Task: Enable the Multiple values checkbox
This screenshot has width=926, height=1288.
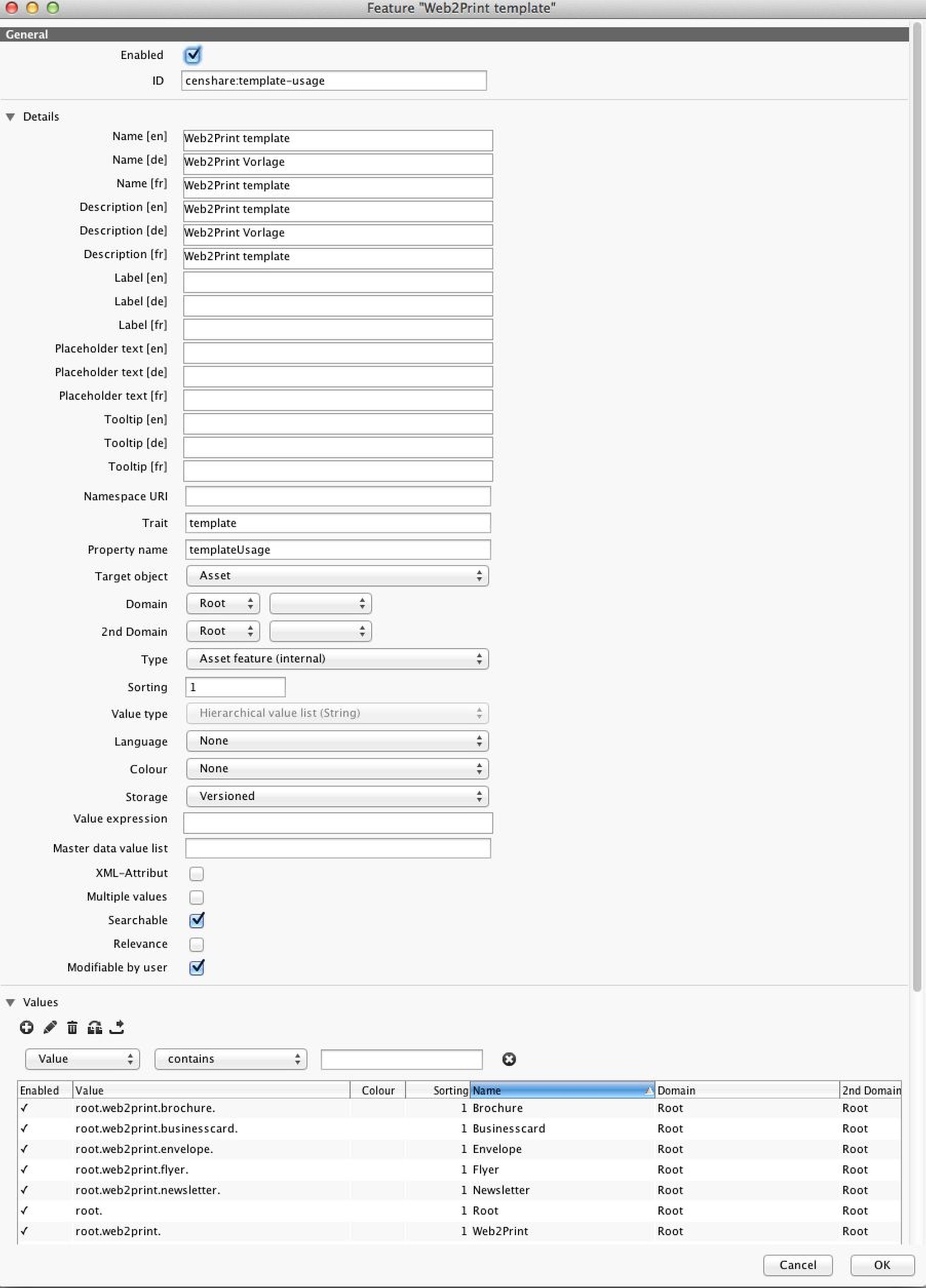Action: [x=197, y=896]
